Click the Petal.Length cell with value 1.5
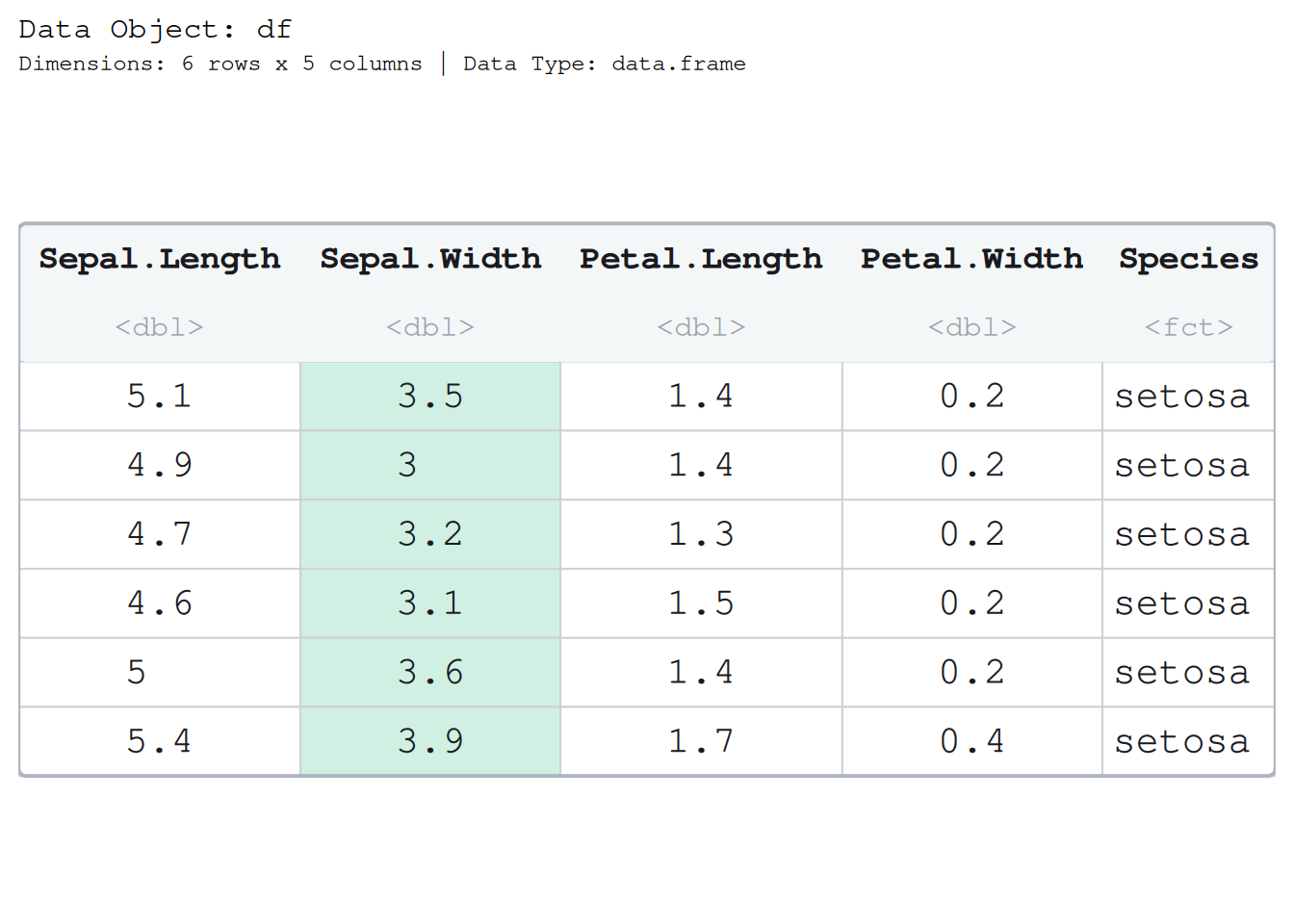 (x=701, y=603)
